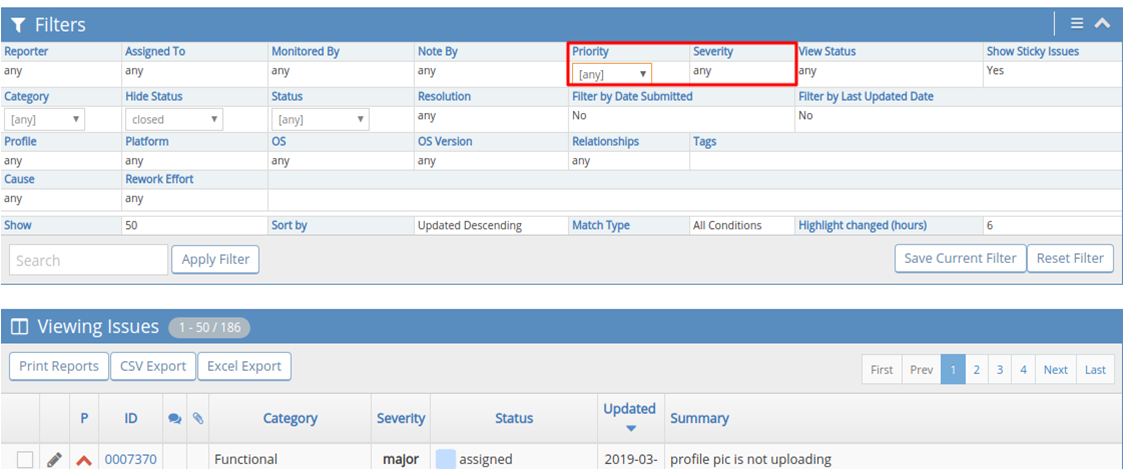Click the notes comment column icon
The image size is (1124, 470).
click(x=175, y=419)
